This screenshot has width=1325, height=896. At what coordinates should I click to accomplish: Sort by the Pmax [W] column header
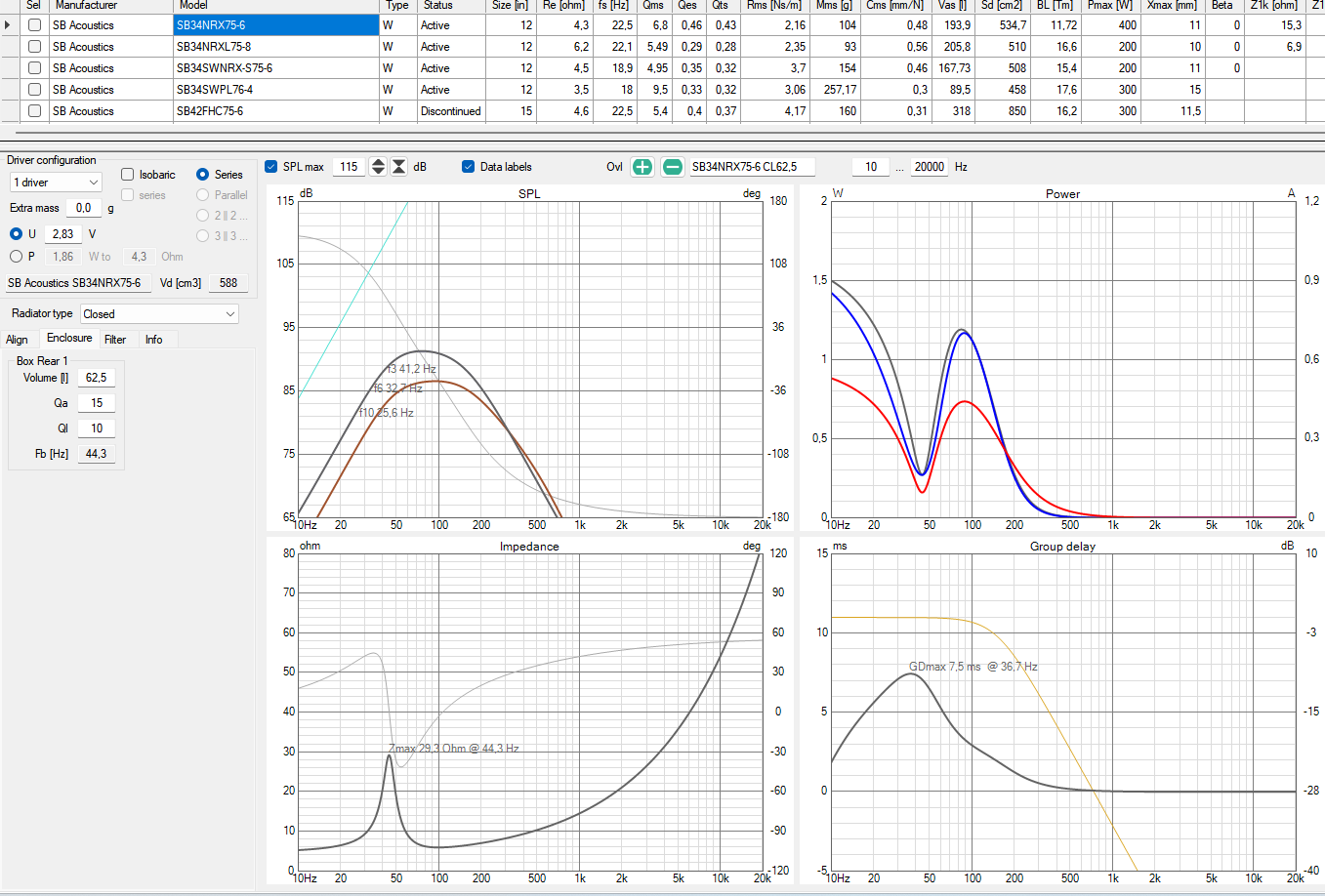point(1112,5)
